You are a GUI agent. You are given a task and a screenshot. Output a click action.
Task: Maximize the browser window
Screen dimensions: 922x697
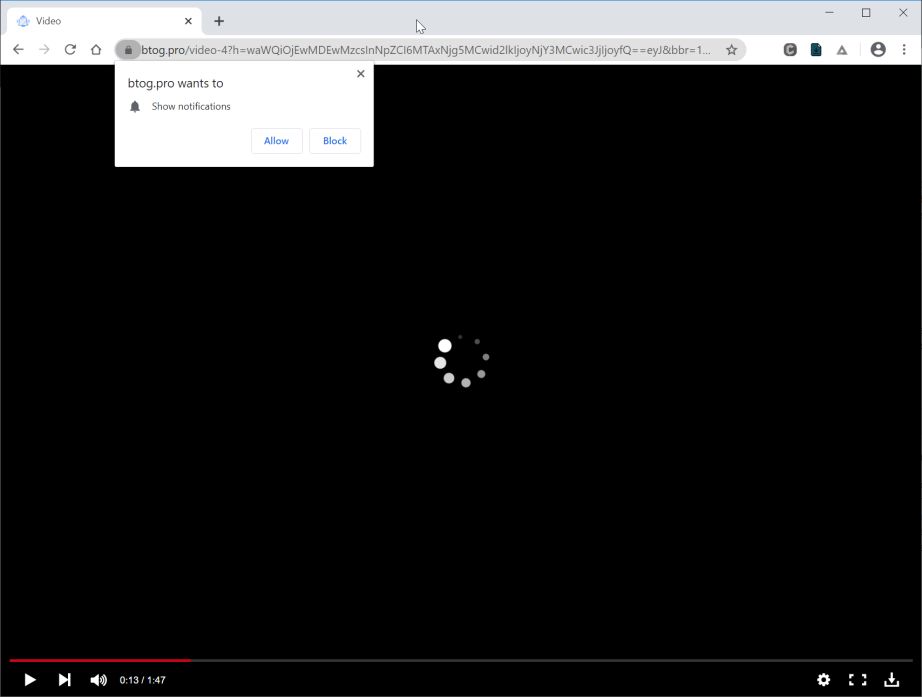click(x=866, y=12)
